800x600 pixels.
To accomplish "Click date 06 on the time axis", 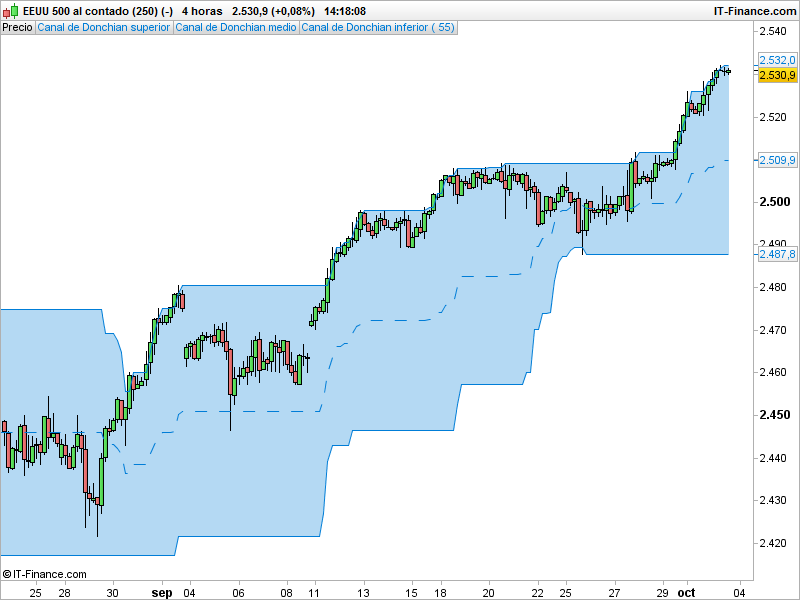I will coord(238,593).
